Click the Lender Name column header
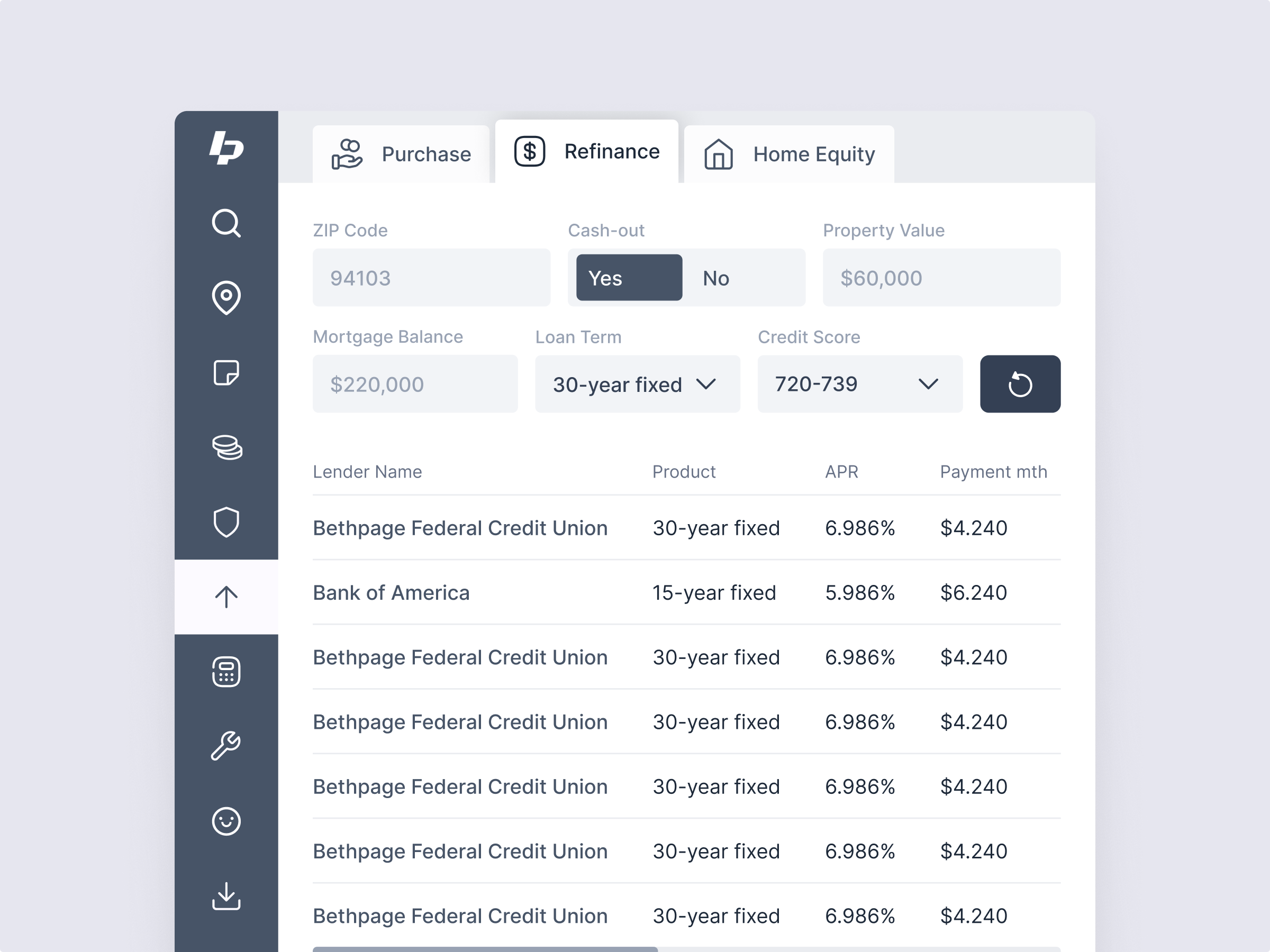 coord(367,472)
